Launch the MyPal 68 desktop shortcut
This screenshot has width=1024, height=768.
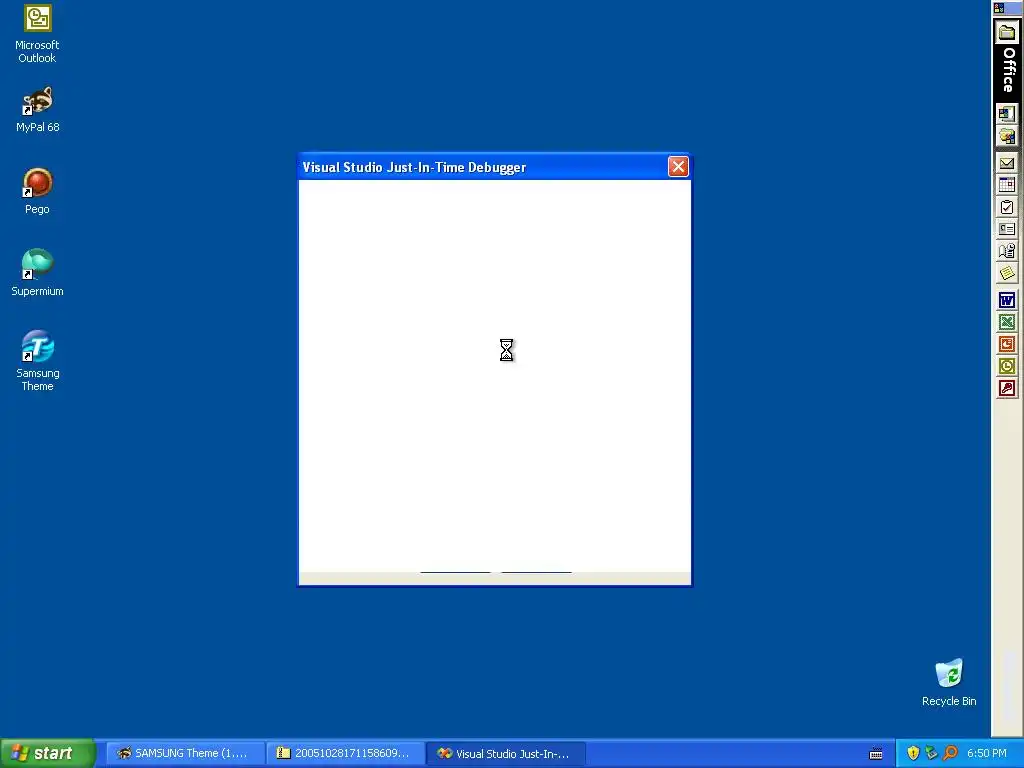click(37, 110)
